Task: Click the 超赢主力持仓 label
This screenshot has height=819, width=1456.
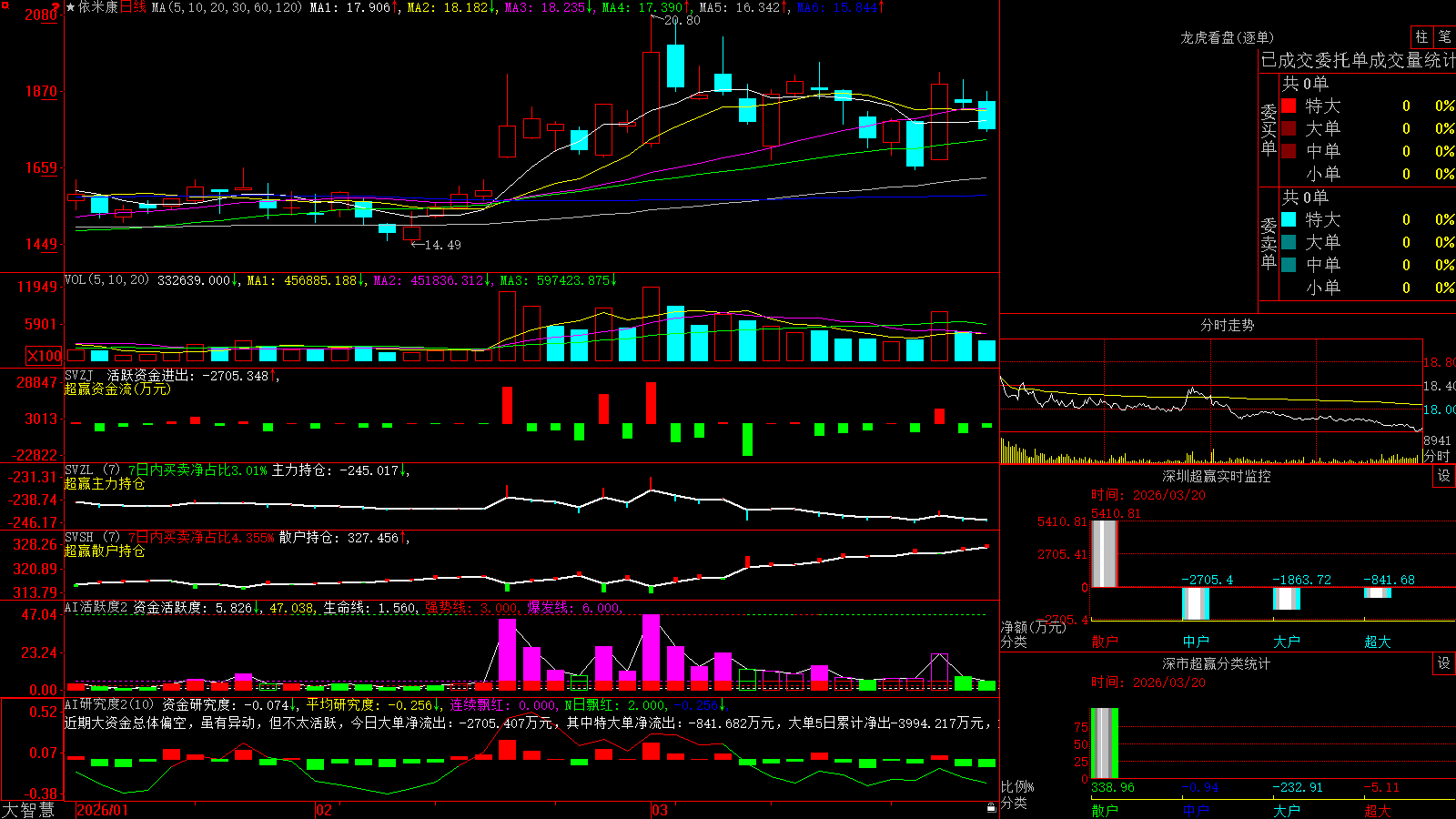Action: coord(105,483)
